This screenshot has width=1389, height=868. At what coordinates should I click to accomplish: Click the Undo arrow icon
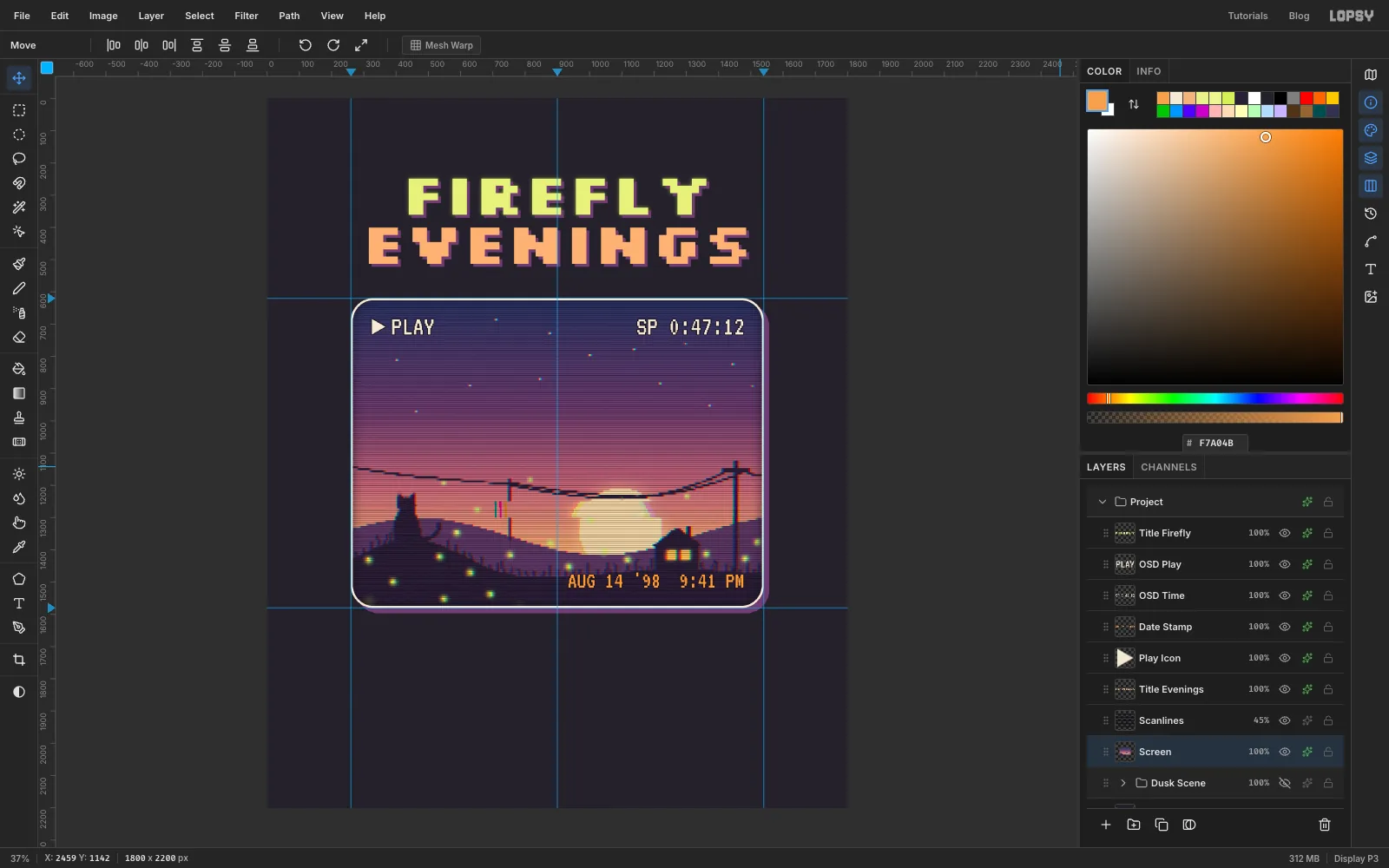pos(306,45)
